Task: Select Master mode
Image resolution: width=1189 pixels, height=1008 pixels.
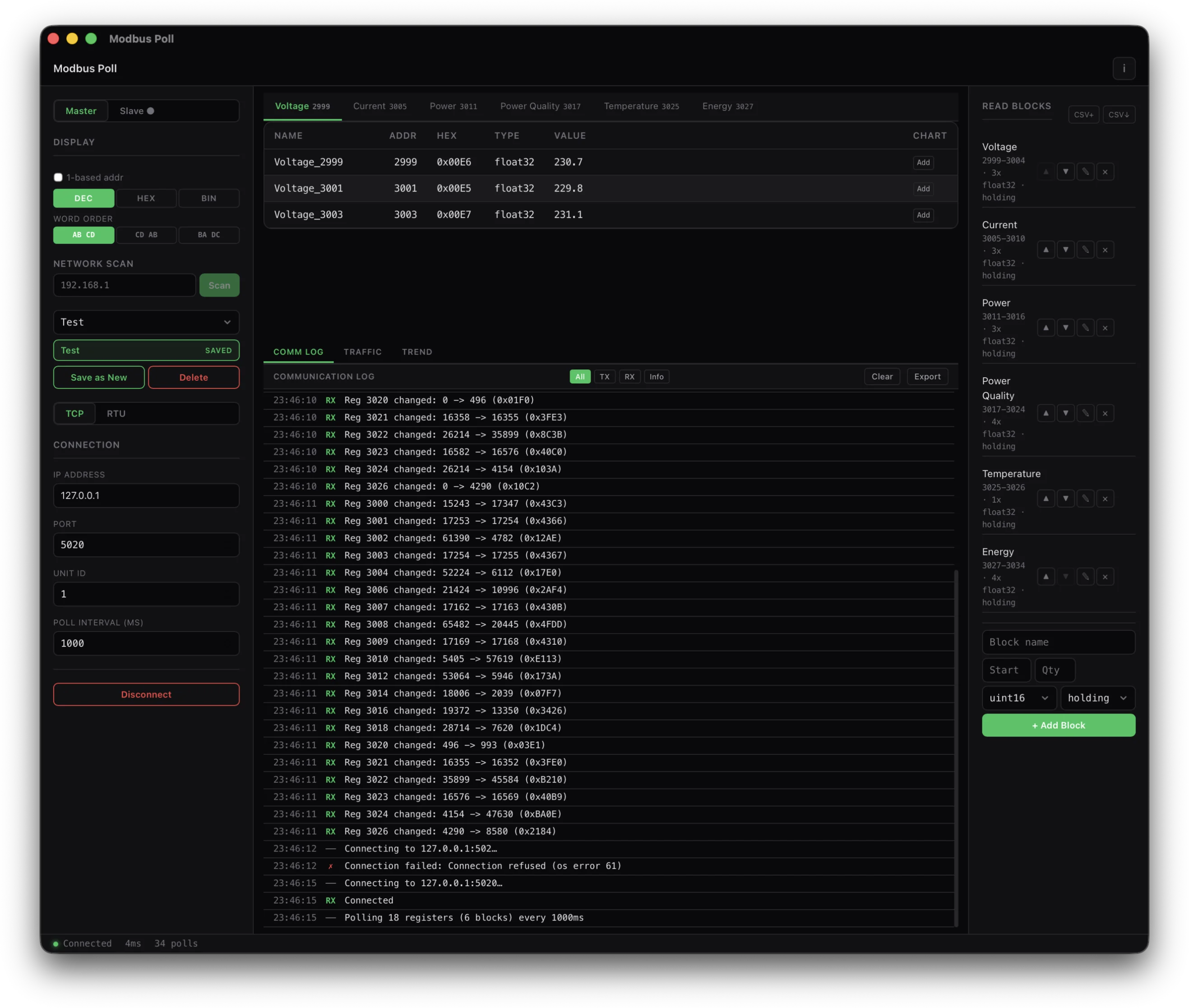Action: pos(81,111)
